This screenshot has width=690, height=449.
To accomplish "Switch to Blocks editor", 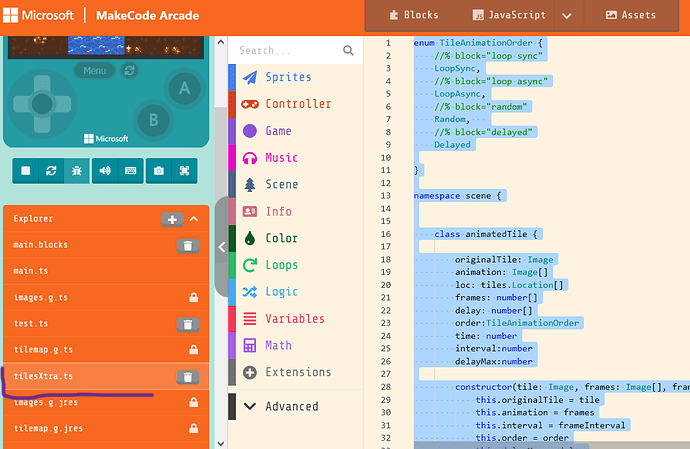I will [x=414, y=15].
